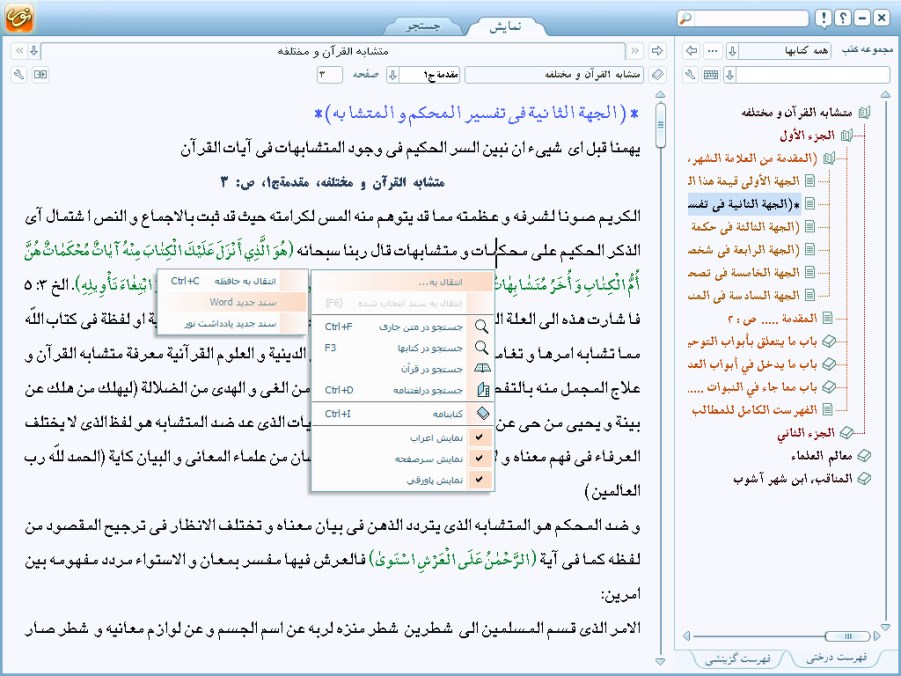Click the diamond icon for کتابنامه
Screen dimensions: 901x676
click(x=483, y=413)
